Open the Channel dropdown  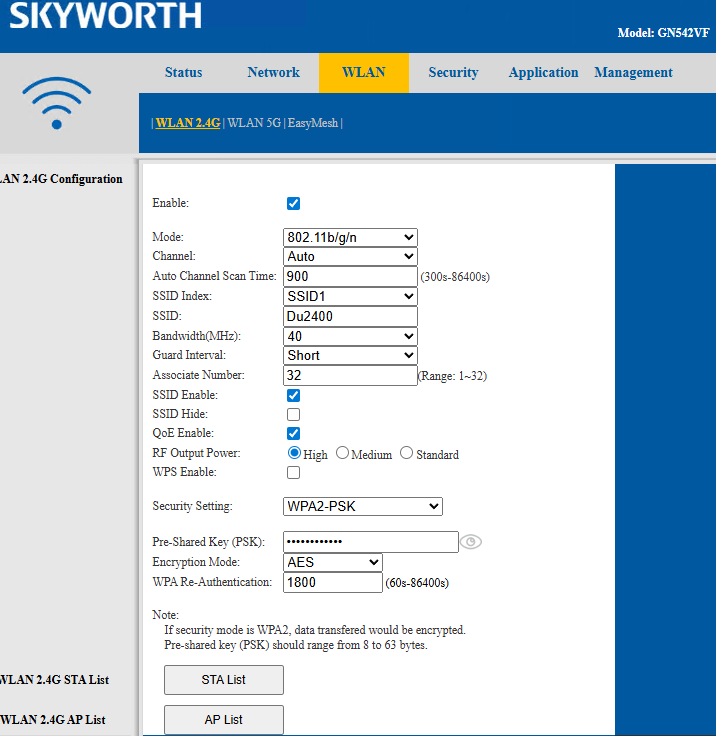coord(350,256)
